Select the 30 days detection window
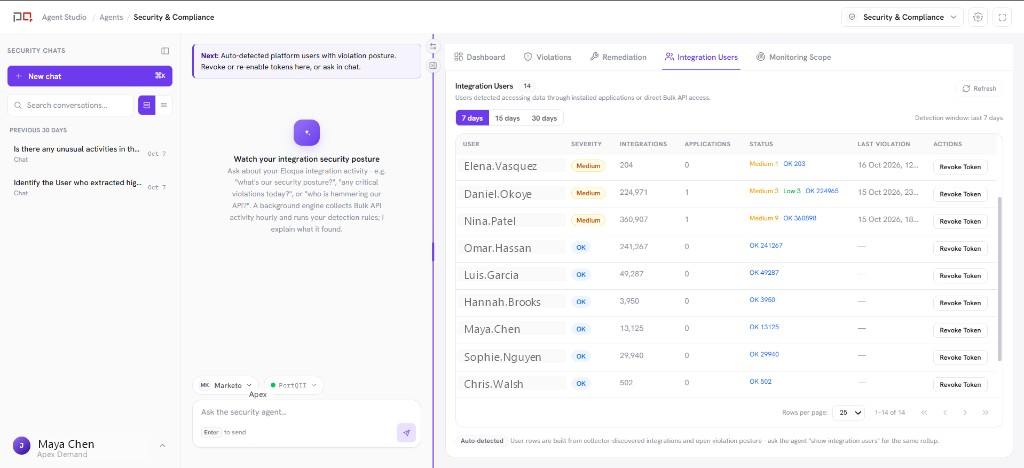The height and width of the screenshot is (468, 1024). [x=544, y=118]
